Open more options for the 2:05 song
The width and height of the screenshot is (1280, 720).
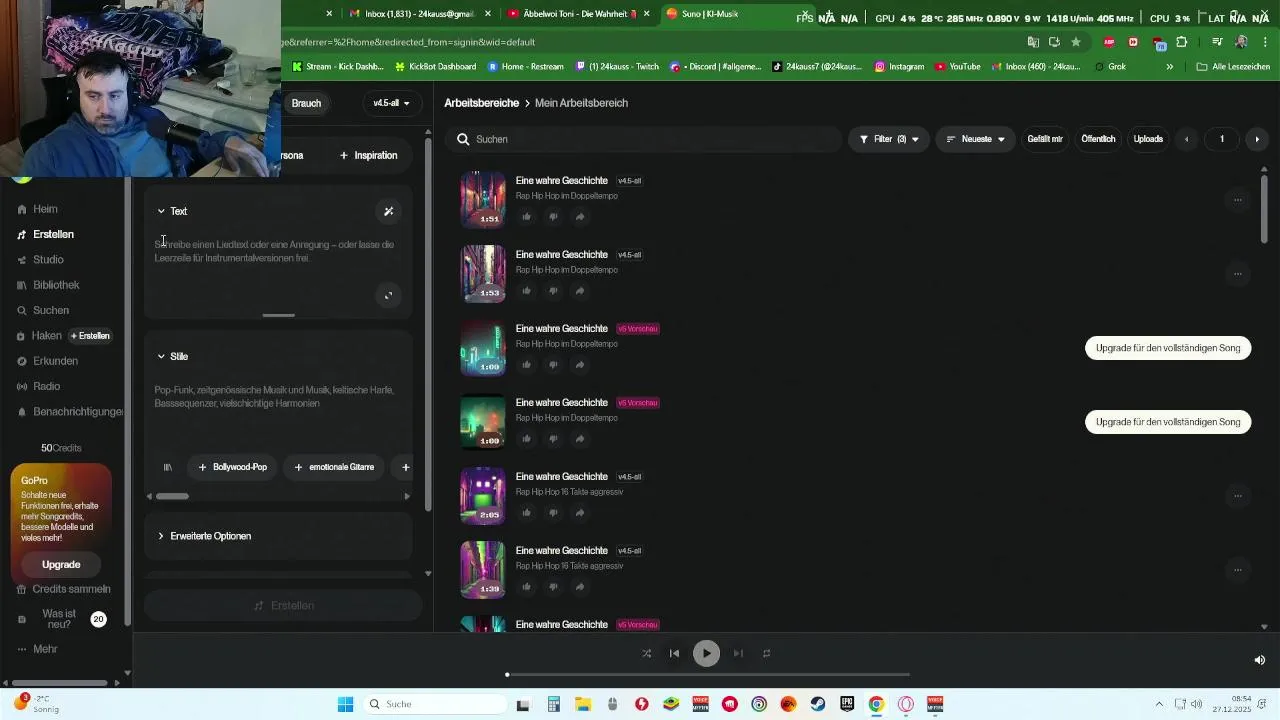tap(1237, 496)
